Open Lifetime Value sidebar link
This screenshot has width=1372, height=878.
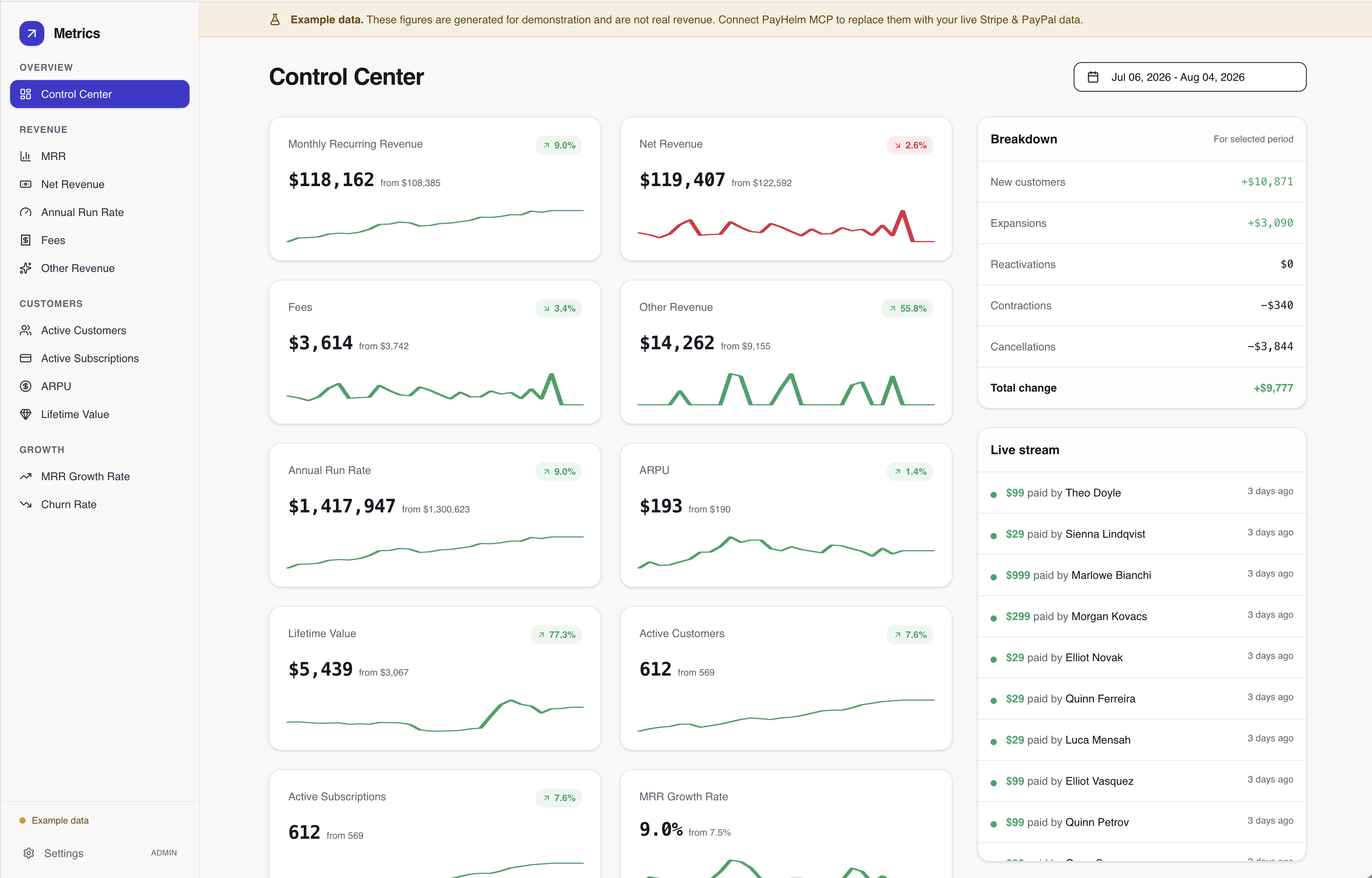[100, 414]
